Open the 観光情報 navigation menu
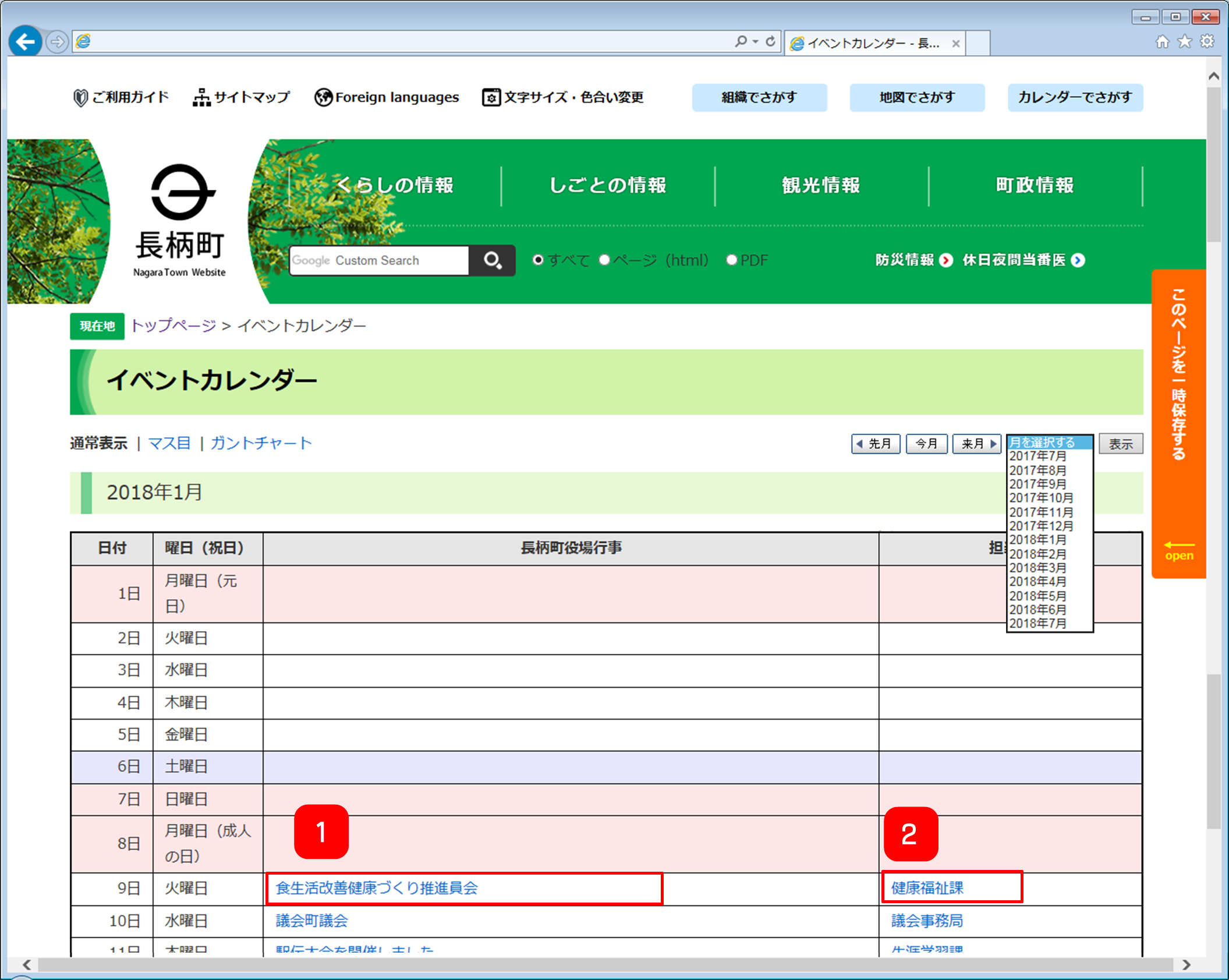 tap(821, 185)
